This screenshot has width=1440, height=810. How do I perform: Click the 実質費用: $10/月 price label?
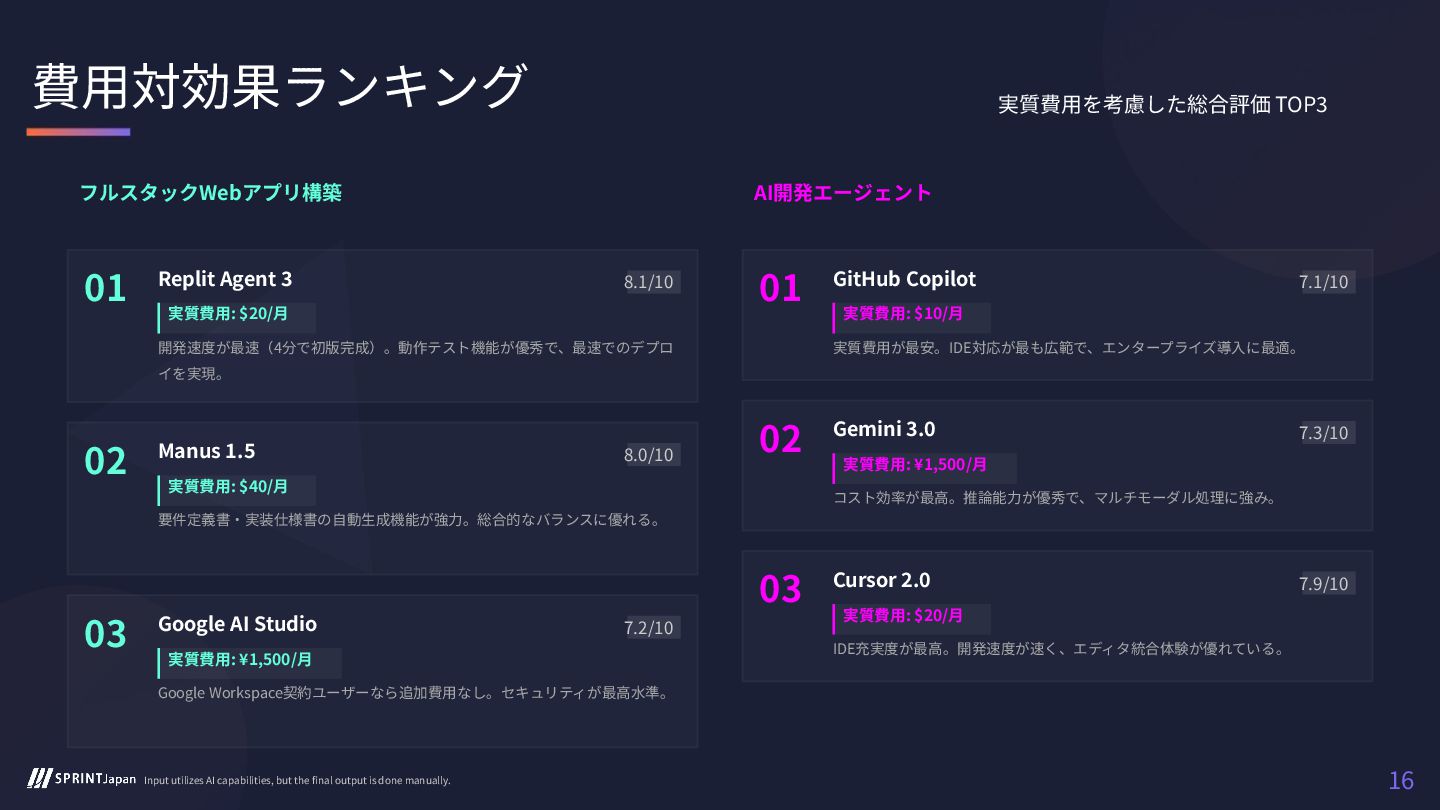tap(903, 314)
